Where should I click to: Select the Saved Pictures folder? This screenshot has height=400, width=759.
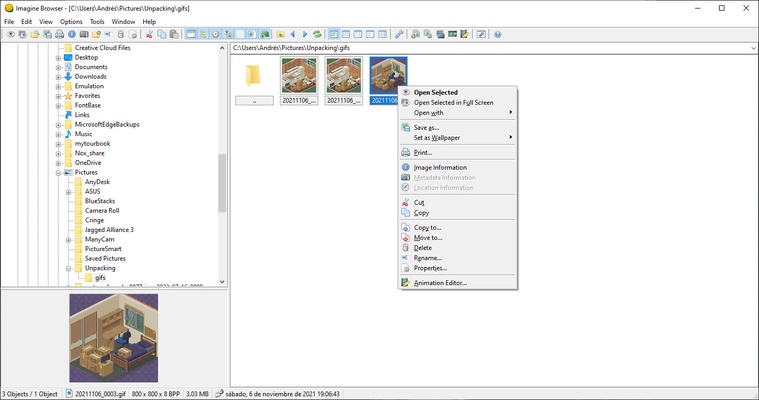tap(105, 258)
